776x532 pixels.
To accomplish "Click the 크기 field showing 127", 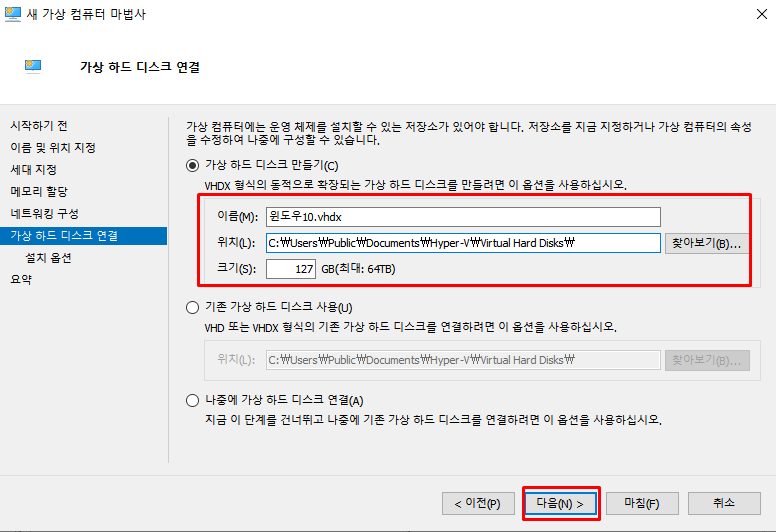I will (x=291, y=269).
